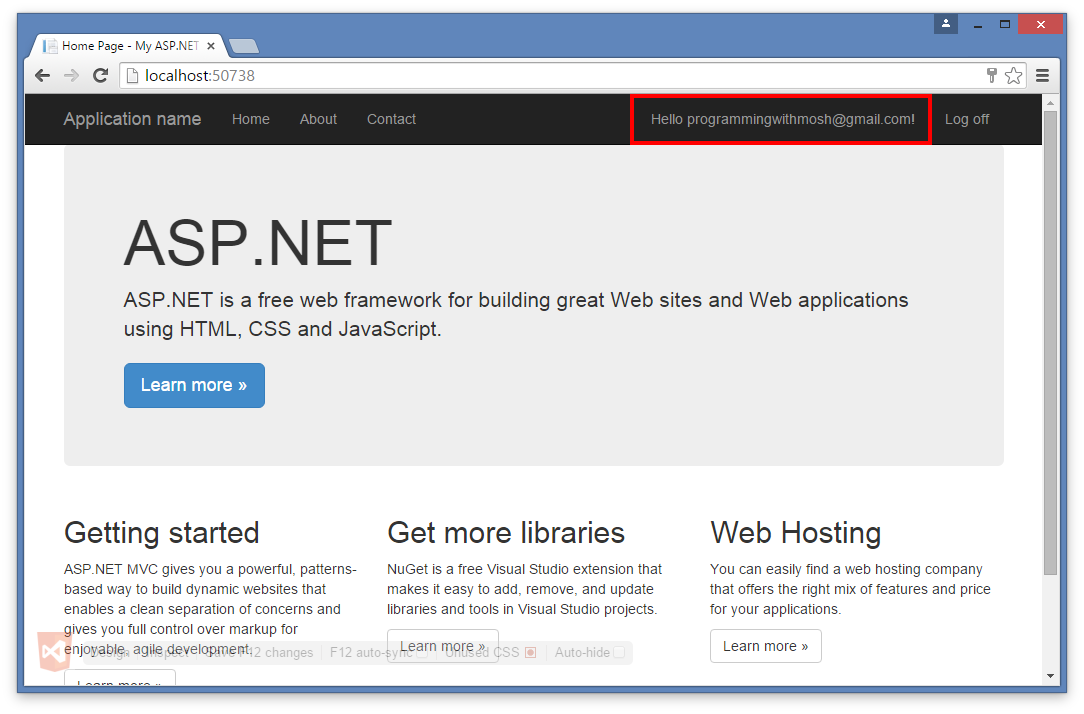Reload the page with the refresh icon
Screen dimensions: 1084x714
(x=100, y=75)
